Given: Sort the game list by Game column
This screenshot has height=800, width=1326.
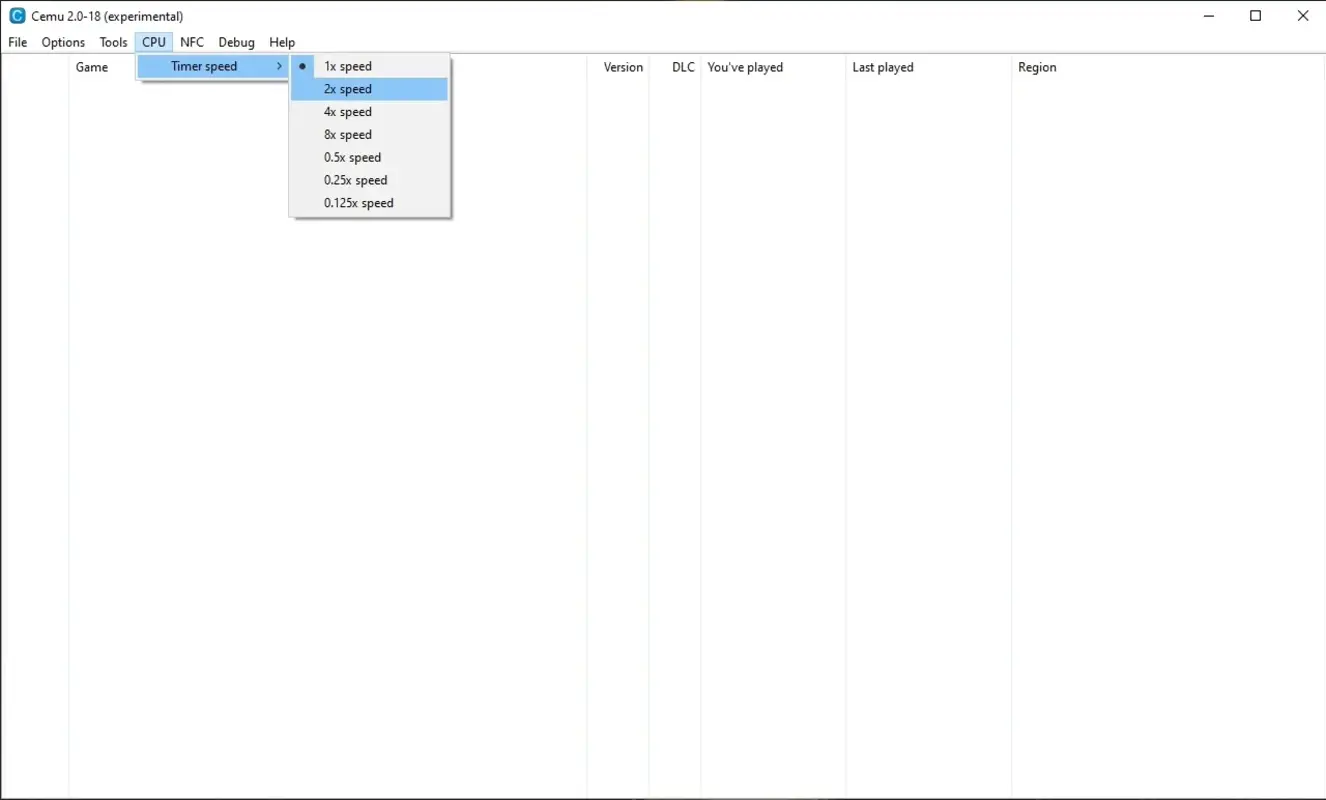Looking at the screenshot, I should tap(93, 67).
